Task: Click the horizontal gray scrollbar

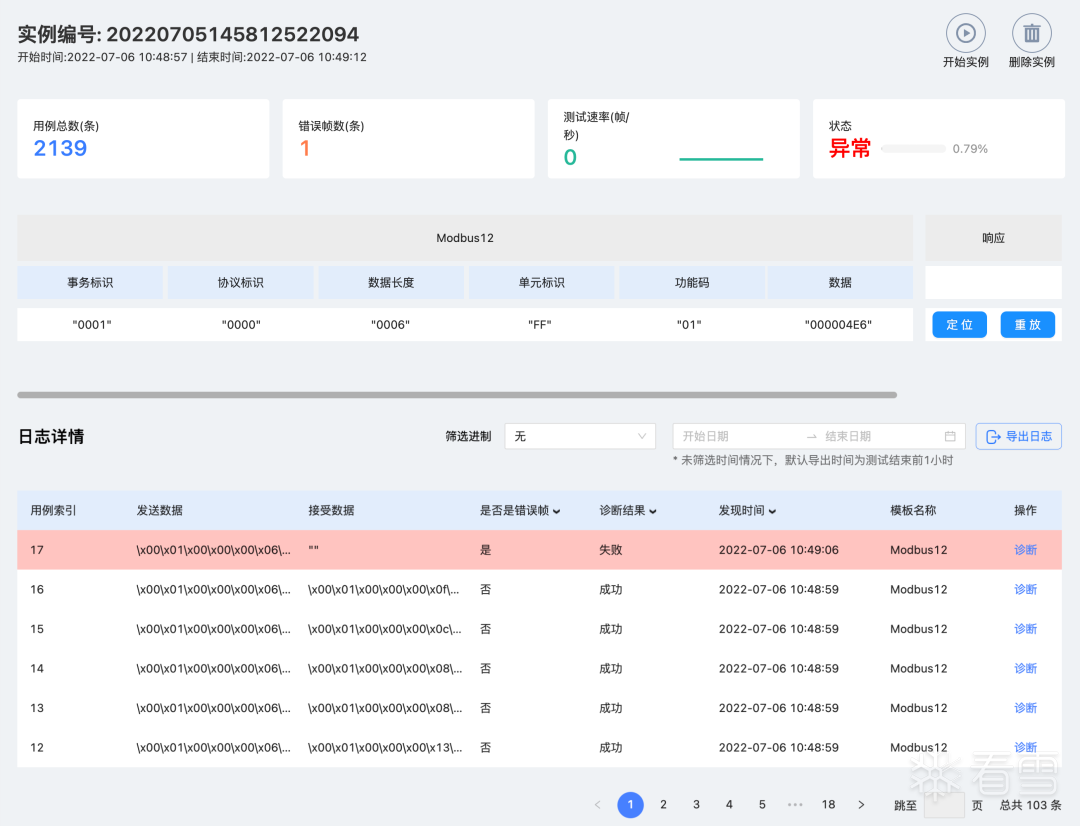Action: point(457,395)
